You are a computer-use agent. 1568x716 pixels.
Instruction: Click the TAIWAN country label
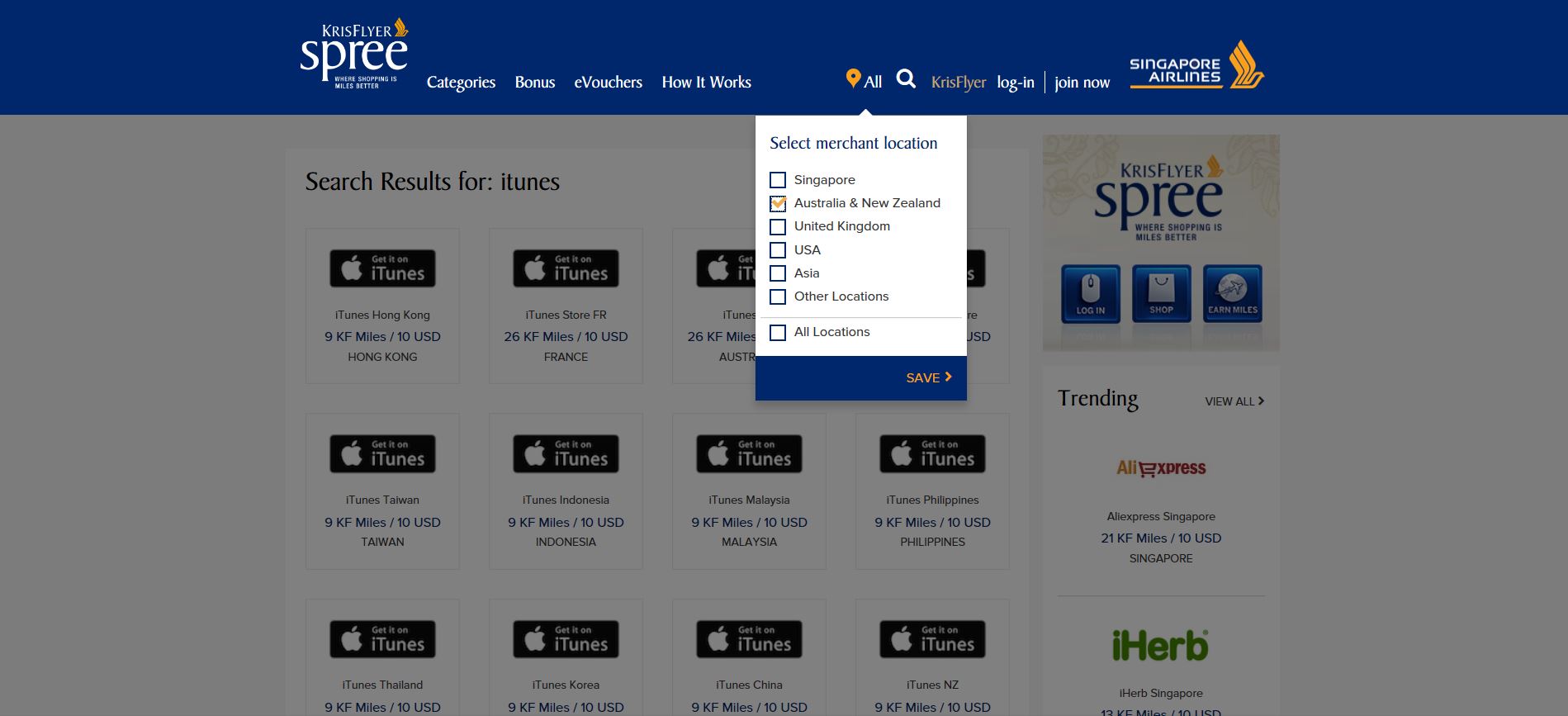click(382, 542)
